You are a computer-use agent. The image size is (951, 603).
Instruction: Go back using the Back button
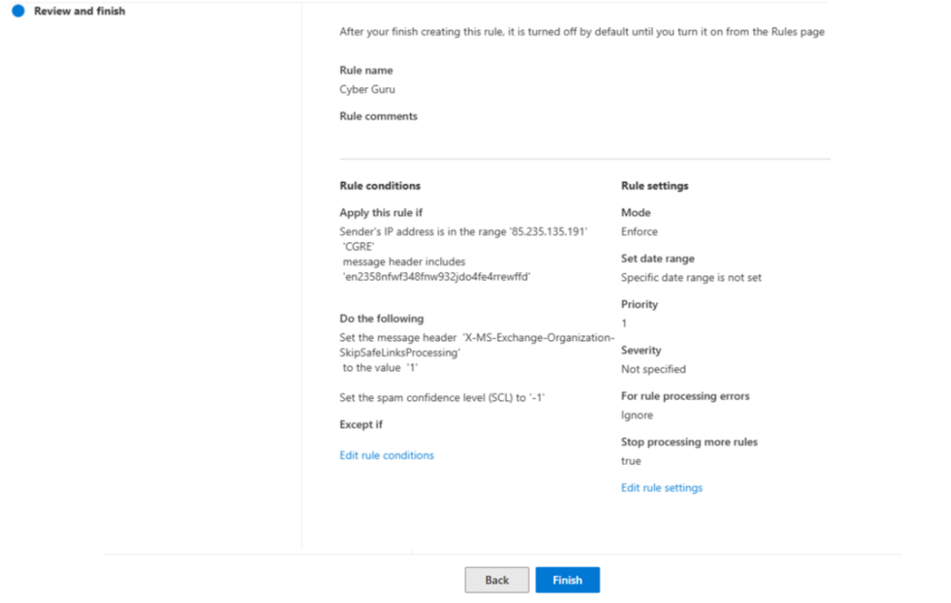pyautogui.click(x=497, y=580)
